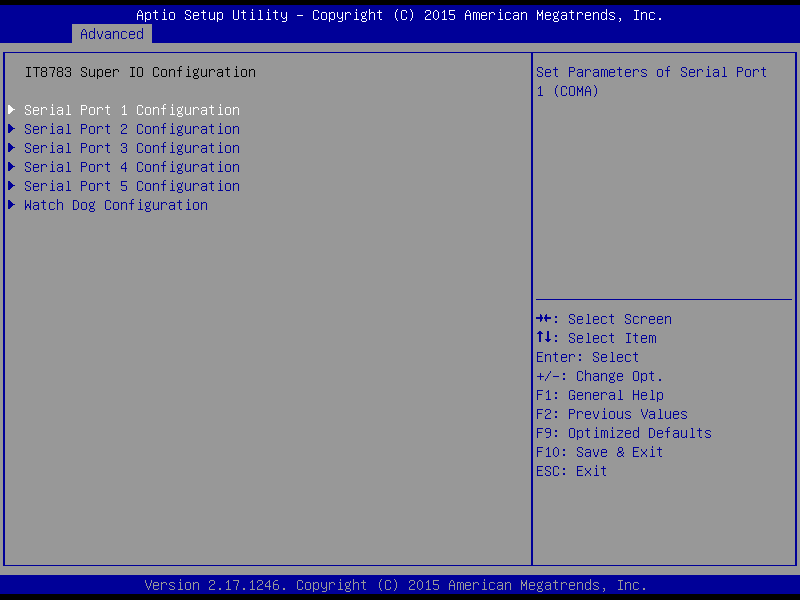Click the Serial Port 1 (COMA) help description

(x=651, y=82)
